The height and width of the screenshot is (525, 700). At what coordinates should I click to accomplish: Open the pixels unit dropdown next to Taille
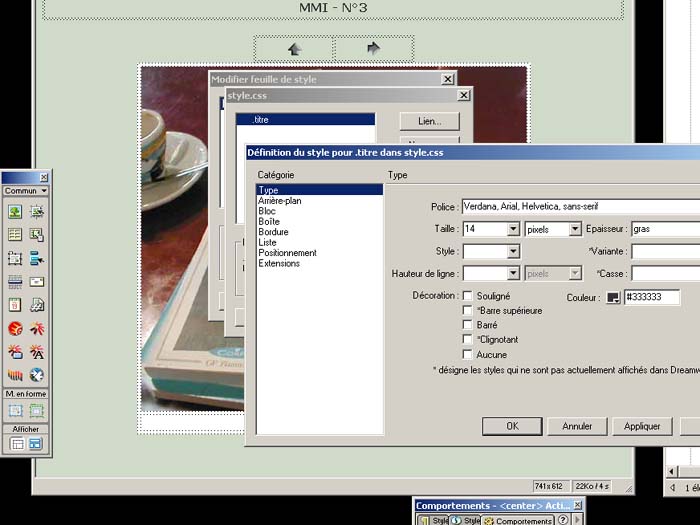(x=575, y=229)
